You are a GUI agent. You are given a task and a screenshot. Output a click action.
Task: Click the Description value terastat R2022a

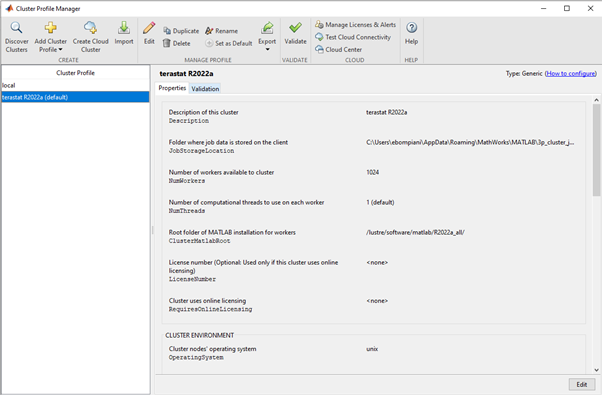pyautogui.click(x=387, y=112)
